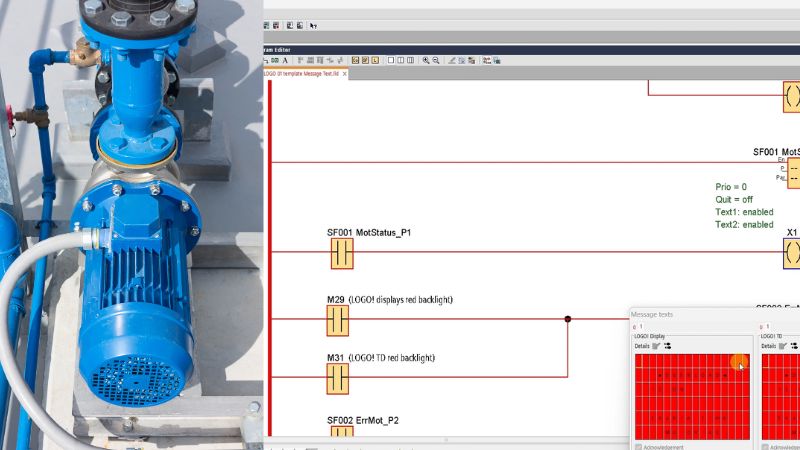The image size is (800, 450).
Task: Click the greyed icon after the pencil
Action: click(x=462, y=61)
